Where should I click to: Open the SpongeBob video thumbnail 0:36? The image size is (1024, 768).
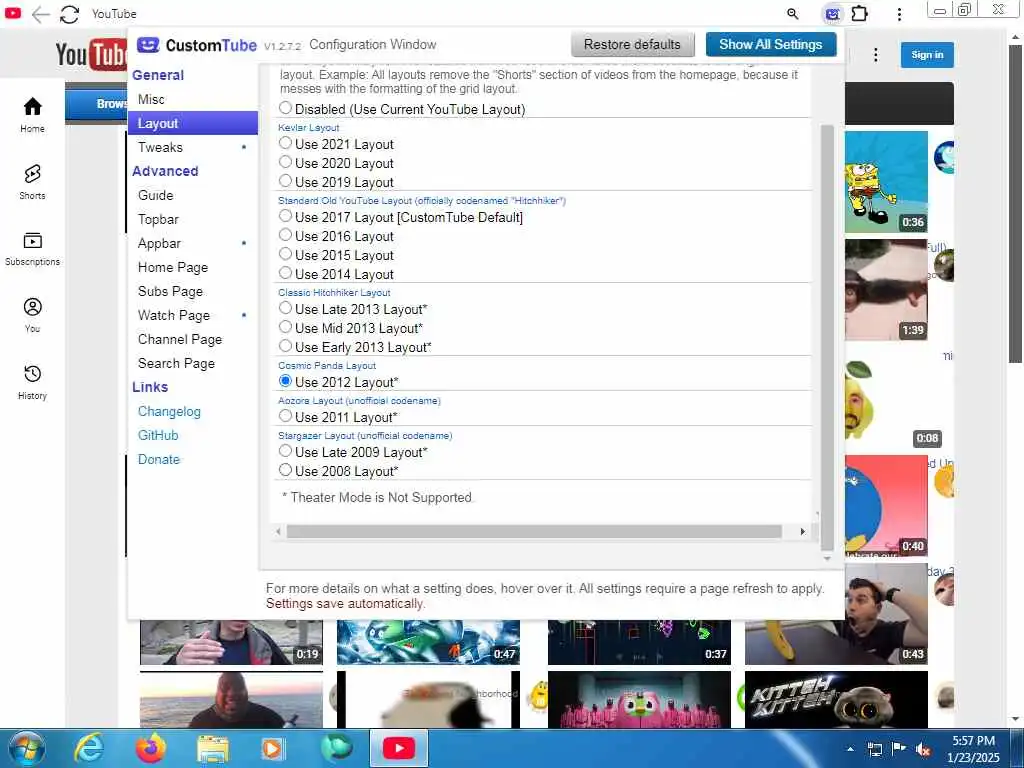[x=886, y=182]
